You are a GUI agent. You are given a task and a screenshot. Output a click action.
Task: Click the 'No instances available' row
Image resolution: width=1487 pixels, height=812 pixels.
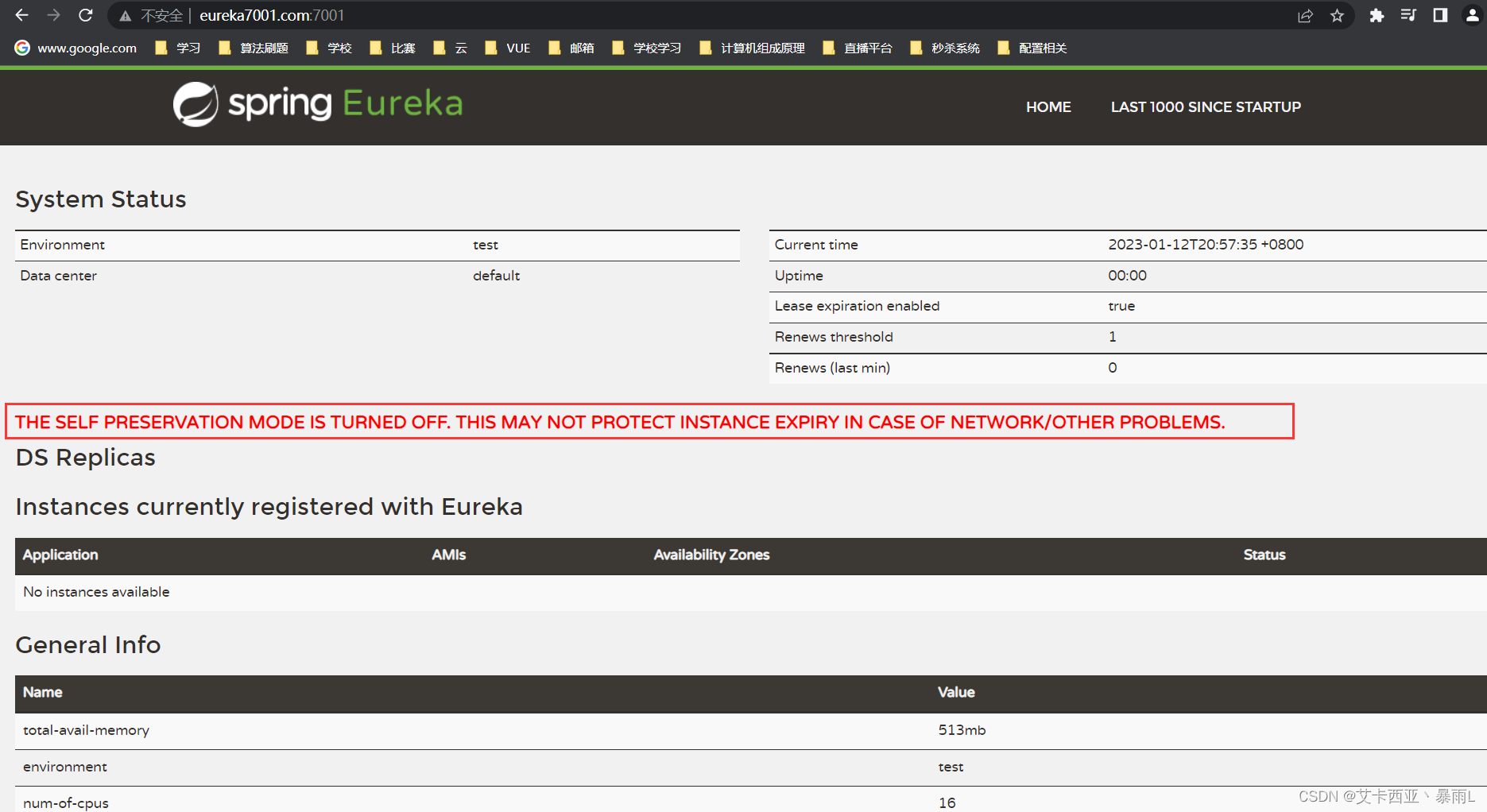pos(750,592)
